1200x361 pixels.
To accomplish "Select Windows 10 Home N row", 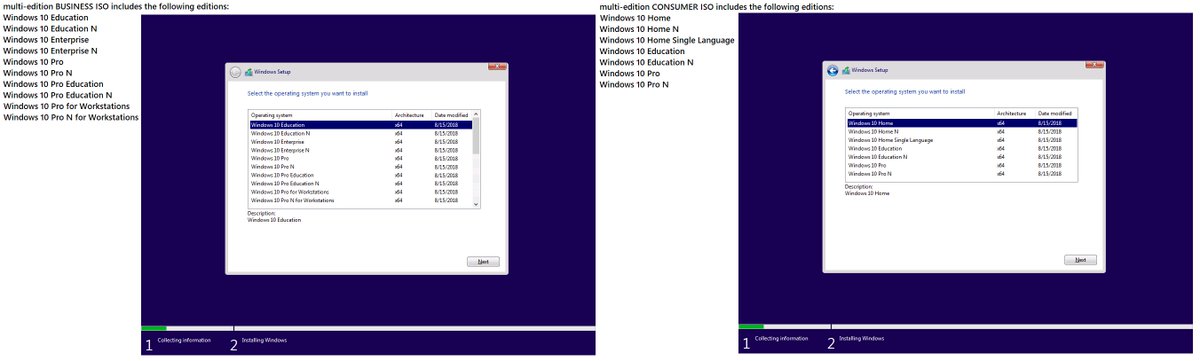I will (x=961, y=132).
